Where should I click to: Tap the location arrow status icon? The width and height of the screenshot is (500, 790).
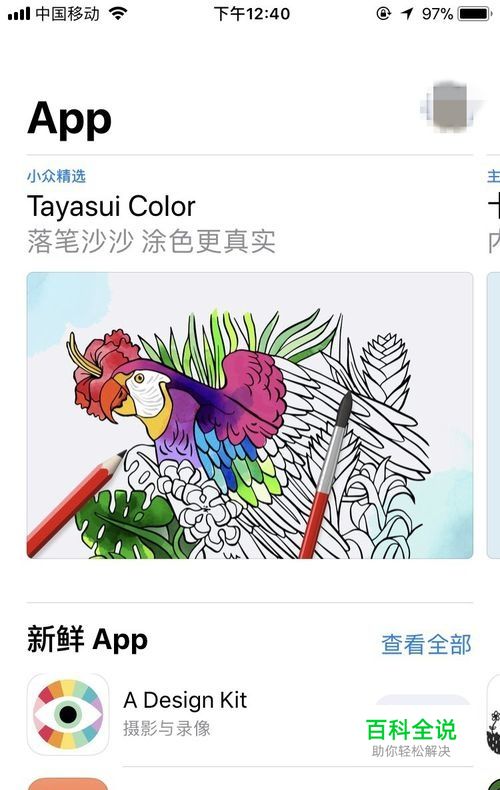tap(407, 14)
